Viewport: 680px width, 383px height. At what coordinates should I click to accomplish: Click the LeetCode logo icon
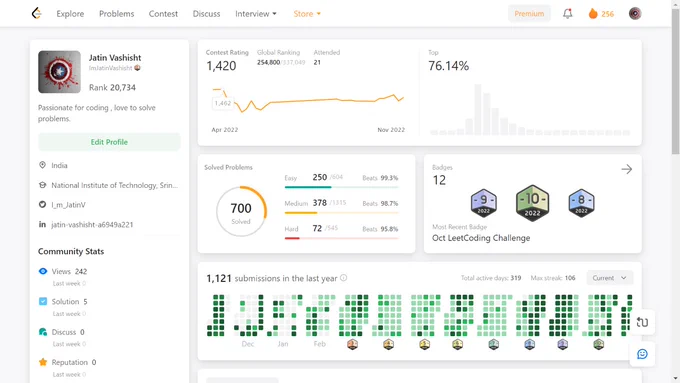point(36,13)
